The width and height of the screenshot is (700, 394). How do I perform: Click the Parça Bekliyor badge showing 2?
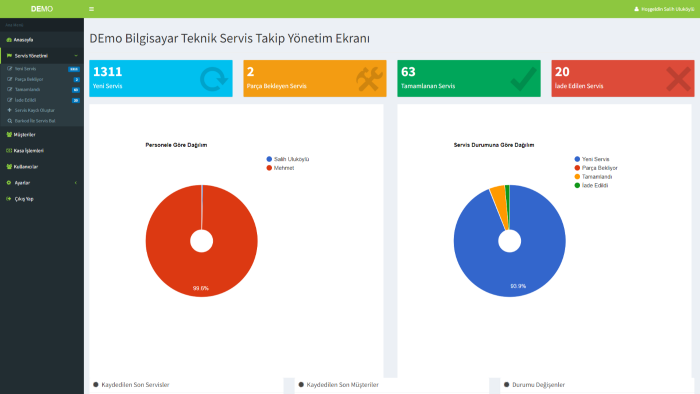[x=76, y=79]
